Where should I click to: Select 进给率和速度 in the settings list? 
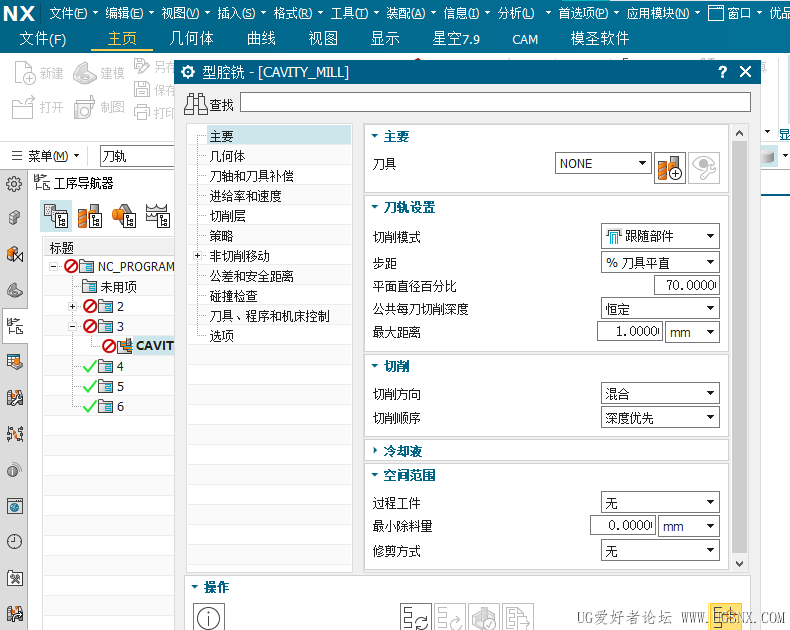pos(245,196)
